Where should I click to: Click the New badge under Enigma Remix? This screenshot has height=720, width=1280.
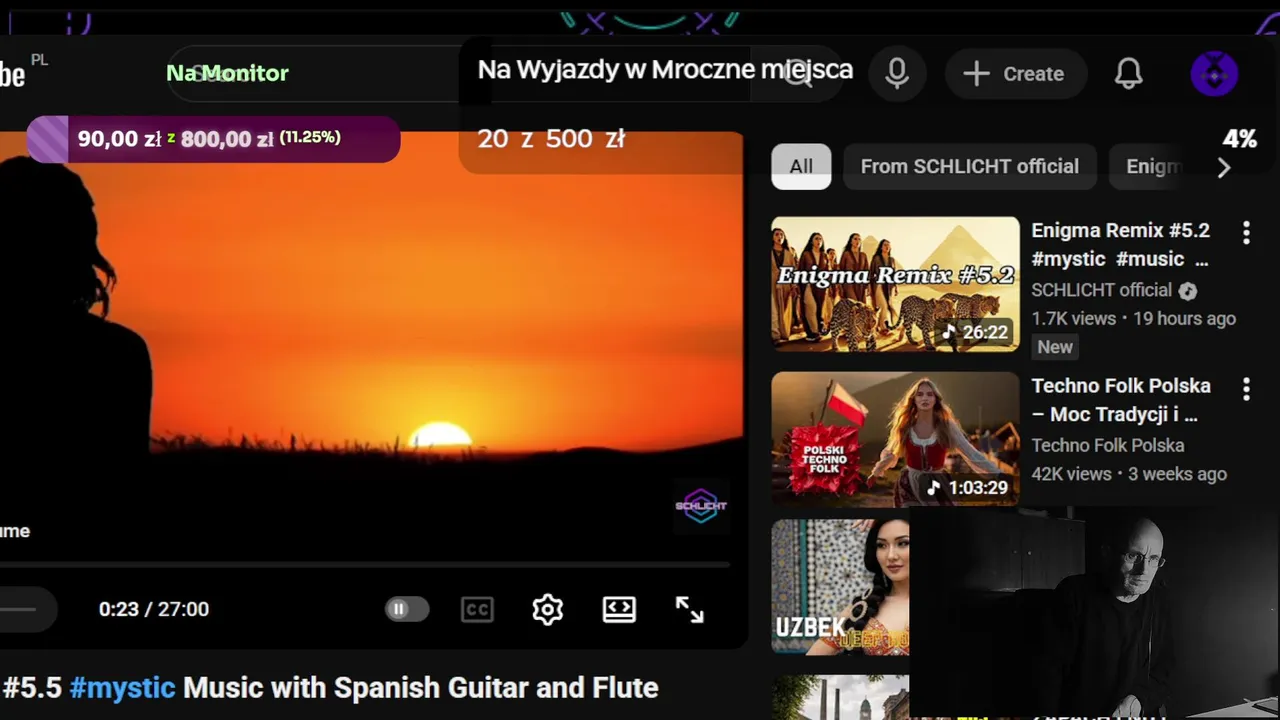click(1055, 347)
